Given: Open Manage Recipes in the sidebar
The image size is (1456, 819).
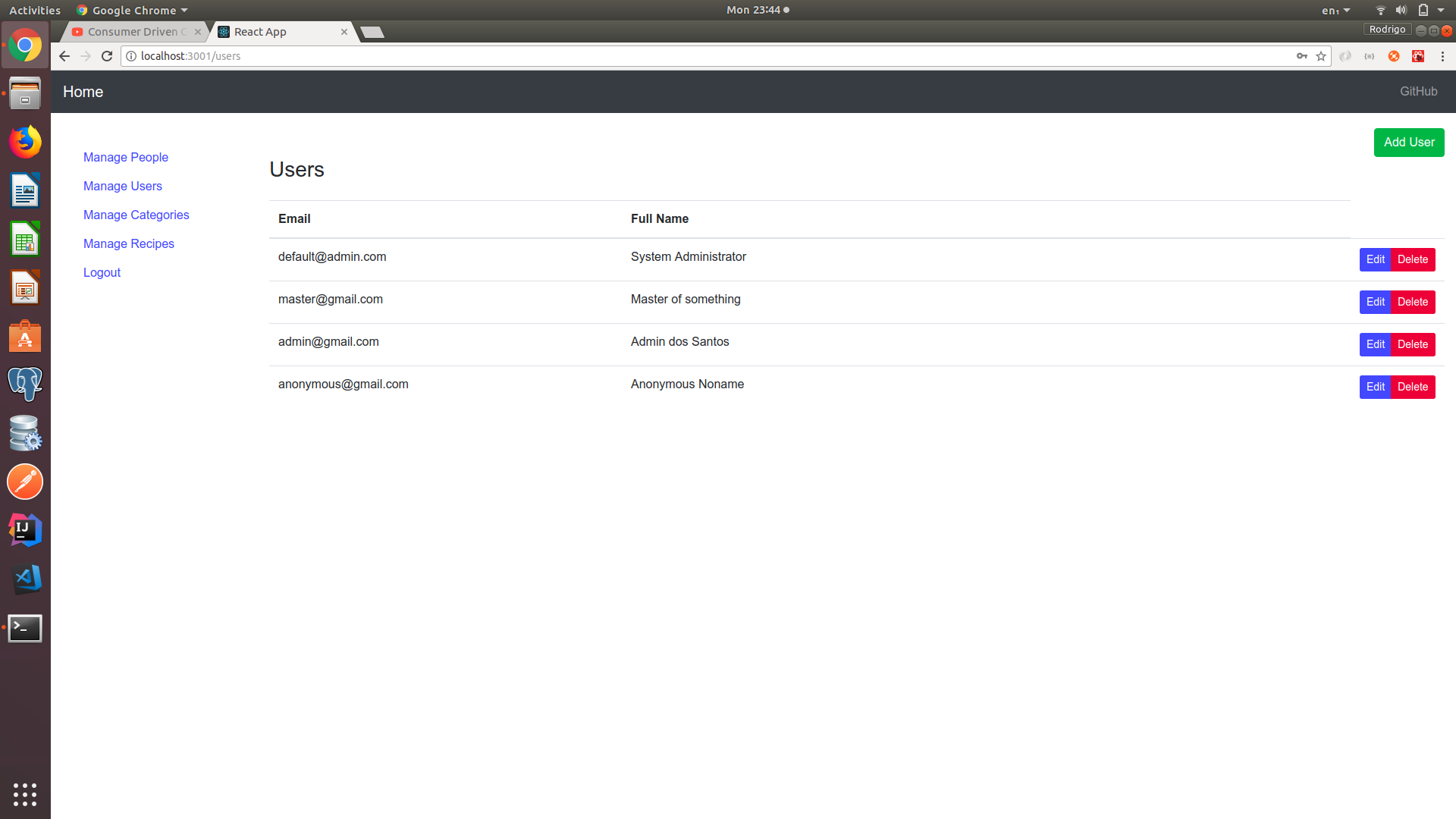Looking at the screenshot, I should click(129, 244).
